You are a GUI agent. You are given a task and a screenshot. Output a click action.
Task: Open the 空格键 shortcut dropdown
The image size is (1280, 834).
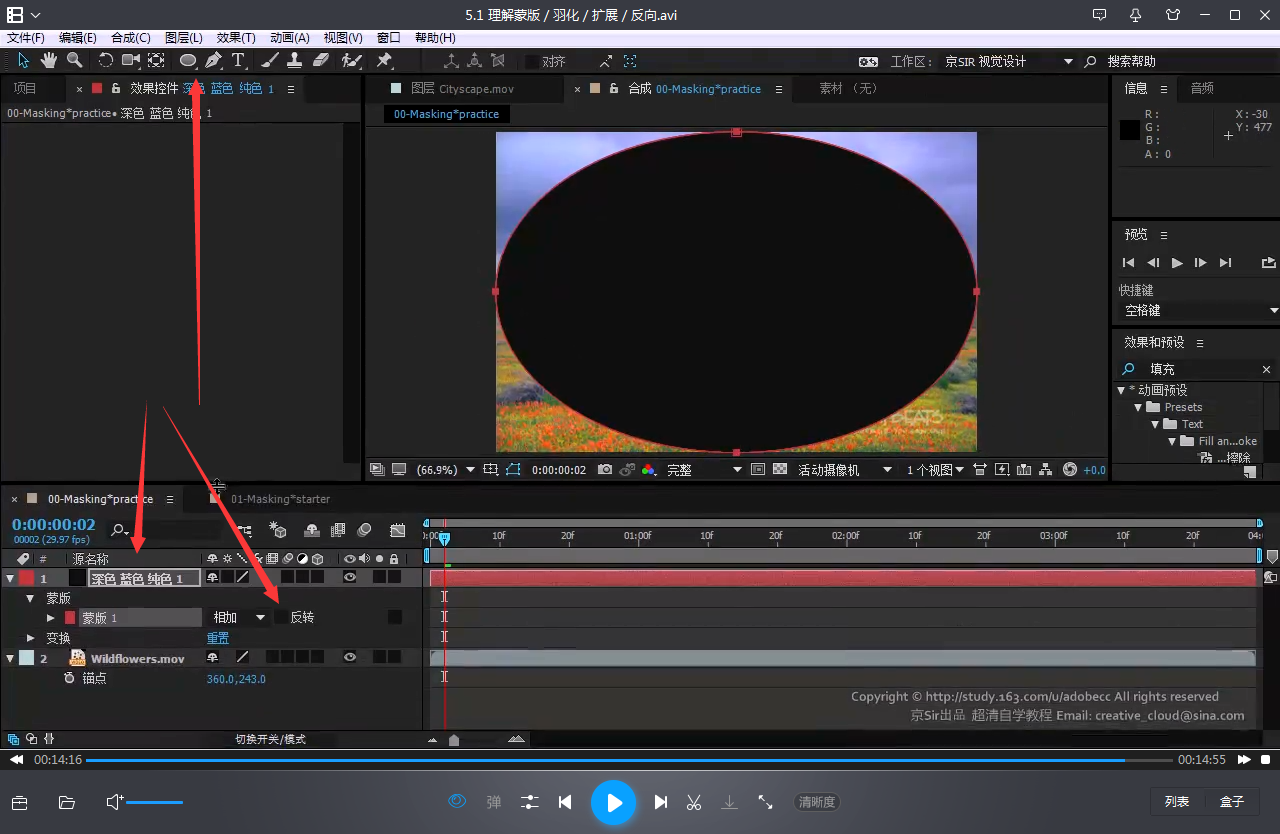click(x=1198, y=311)
